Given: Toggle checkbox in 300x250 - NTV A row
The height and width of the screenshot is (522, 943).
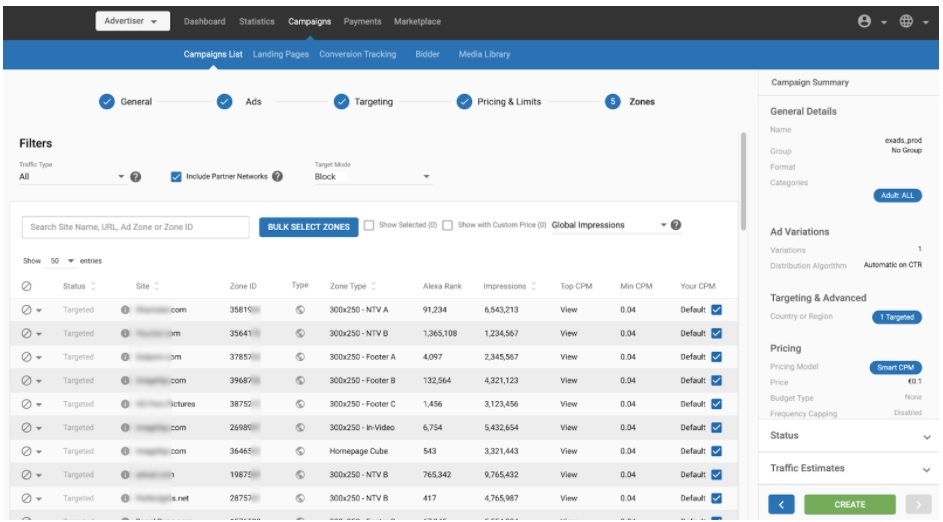Looking at the screenshot, I should tap(716, 310).
